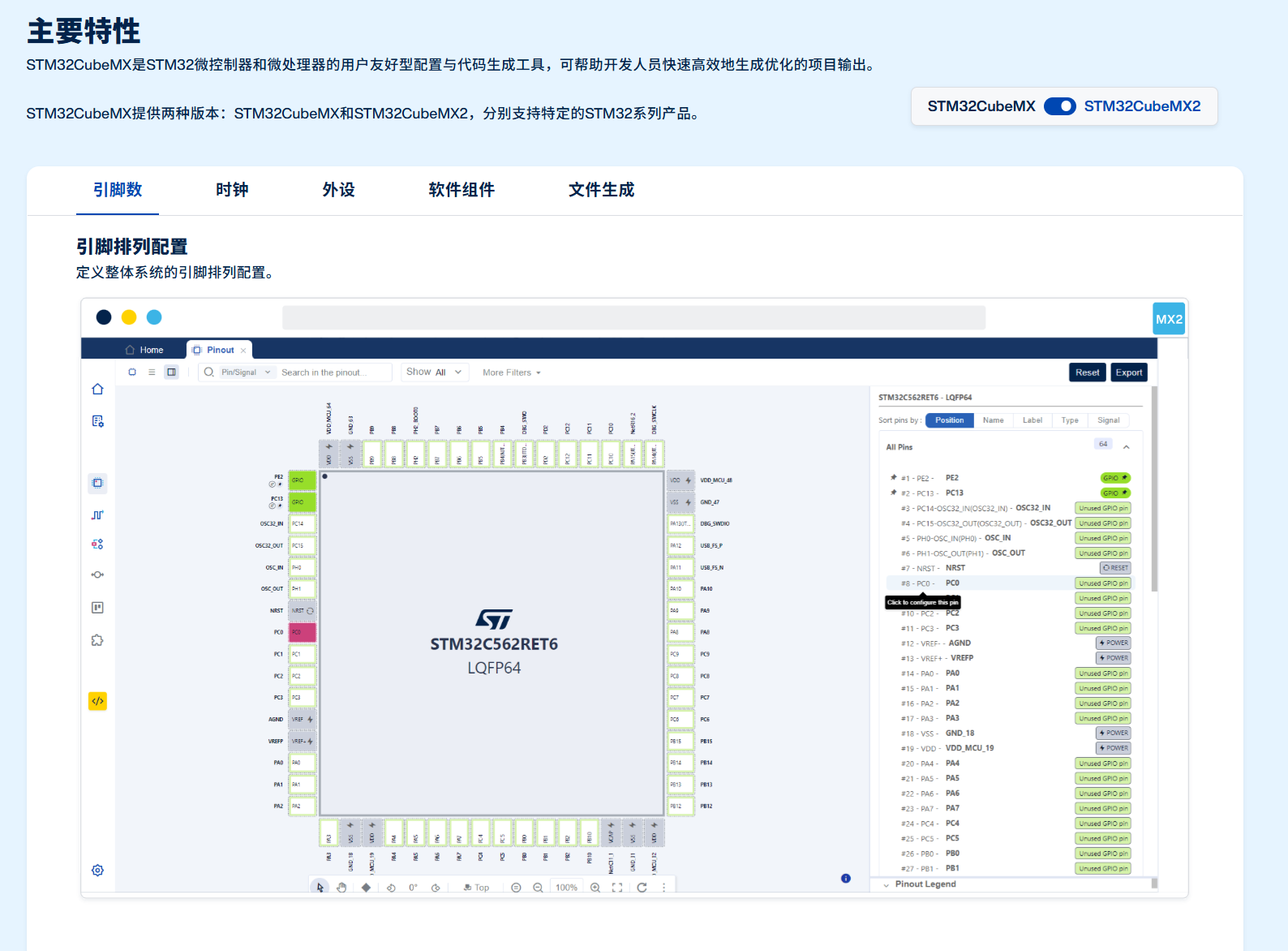Zoom out the pinout view
Screen dimensions: 1288x951
(538, 888)
